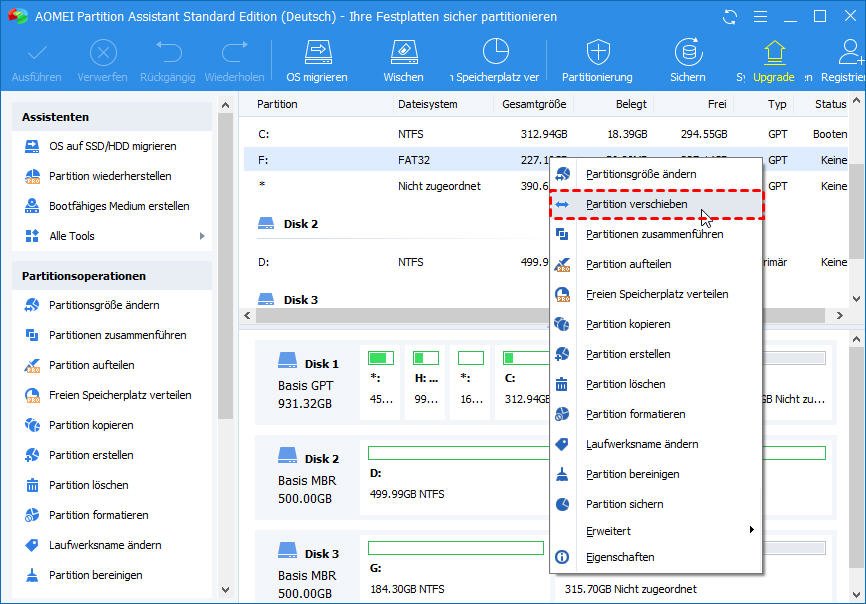Select the OS migrieren toolbar icon

(x=318, y=57)
